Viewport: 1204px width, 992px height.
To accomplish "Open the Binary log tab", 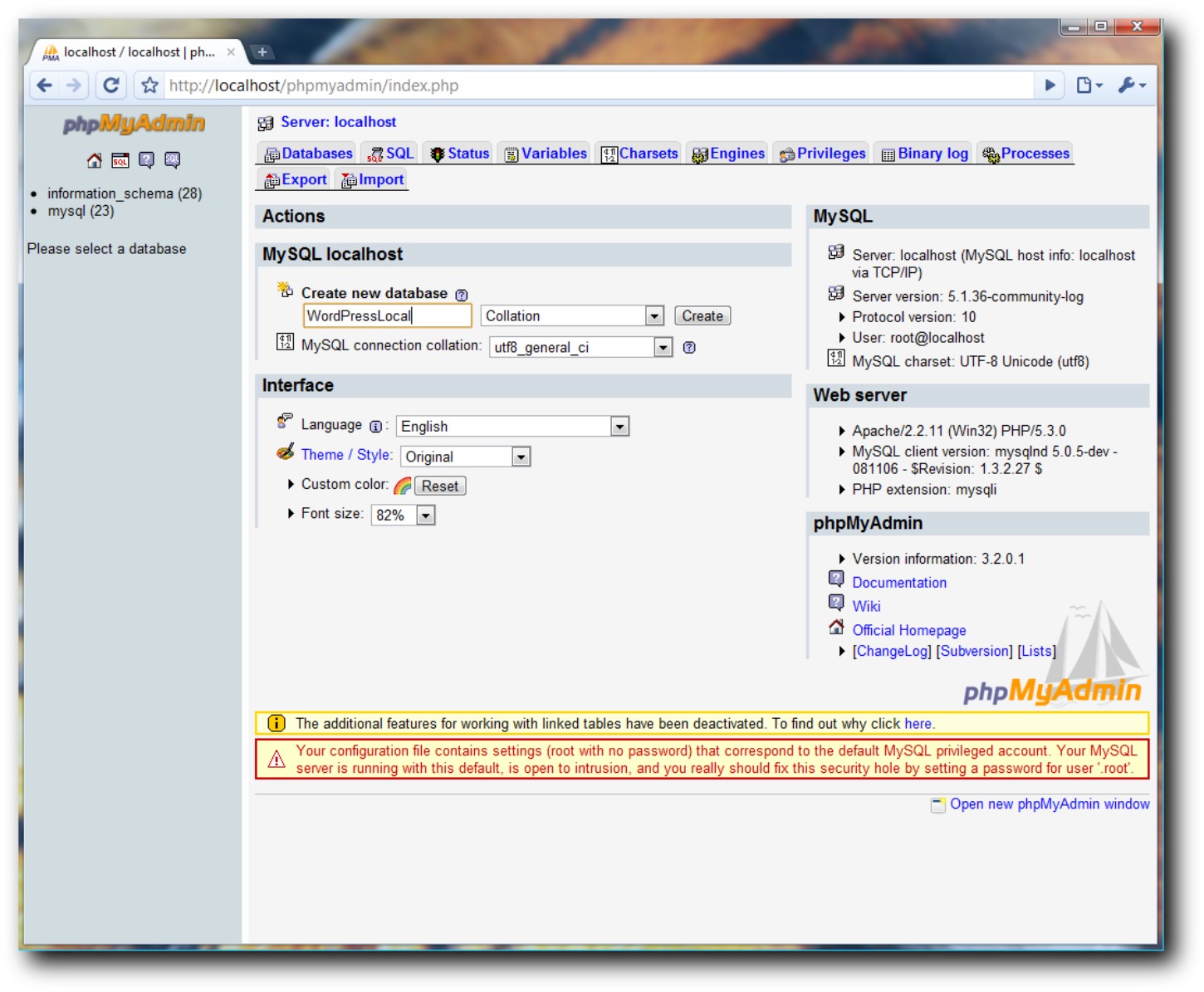I will tap(924, 154).
